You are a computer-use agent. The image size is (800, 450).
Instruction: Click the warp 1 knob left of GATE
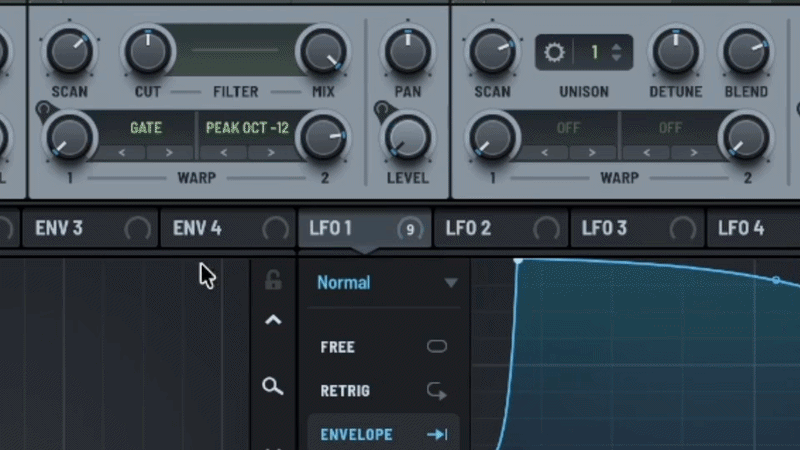pyautogui.click(x=69, y=138)
